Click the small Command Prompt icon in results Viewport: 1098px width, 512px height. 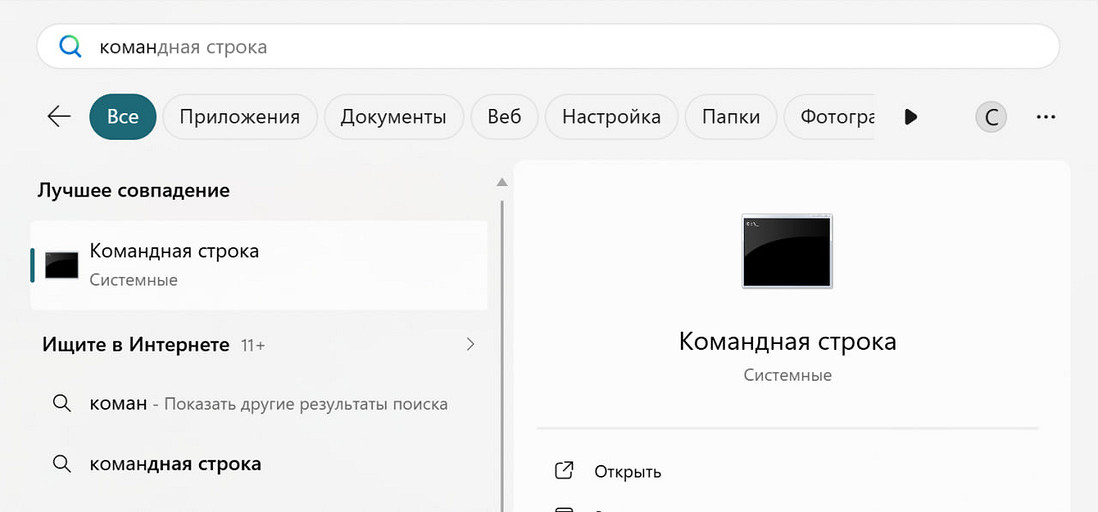point(62,265)
